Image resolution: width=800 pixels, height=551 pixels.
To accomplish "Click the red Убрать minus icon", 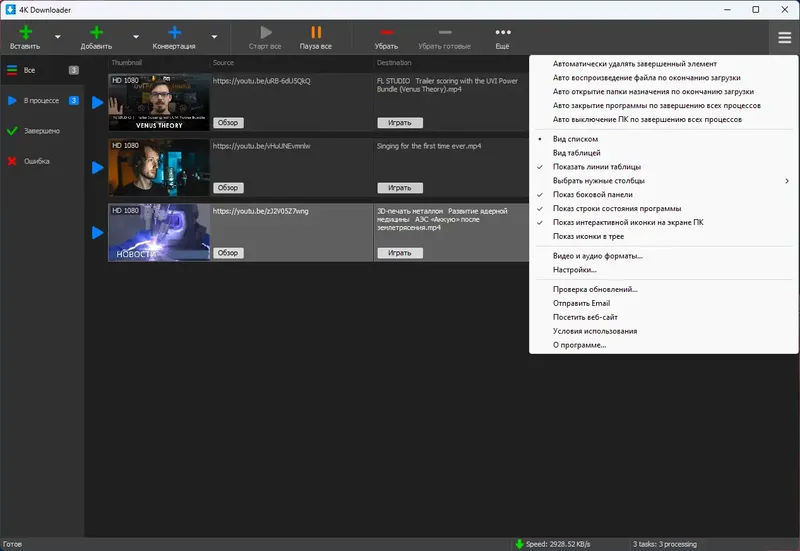I will pos(386,32).
